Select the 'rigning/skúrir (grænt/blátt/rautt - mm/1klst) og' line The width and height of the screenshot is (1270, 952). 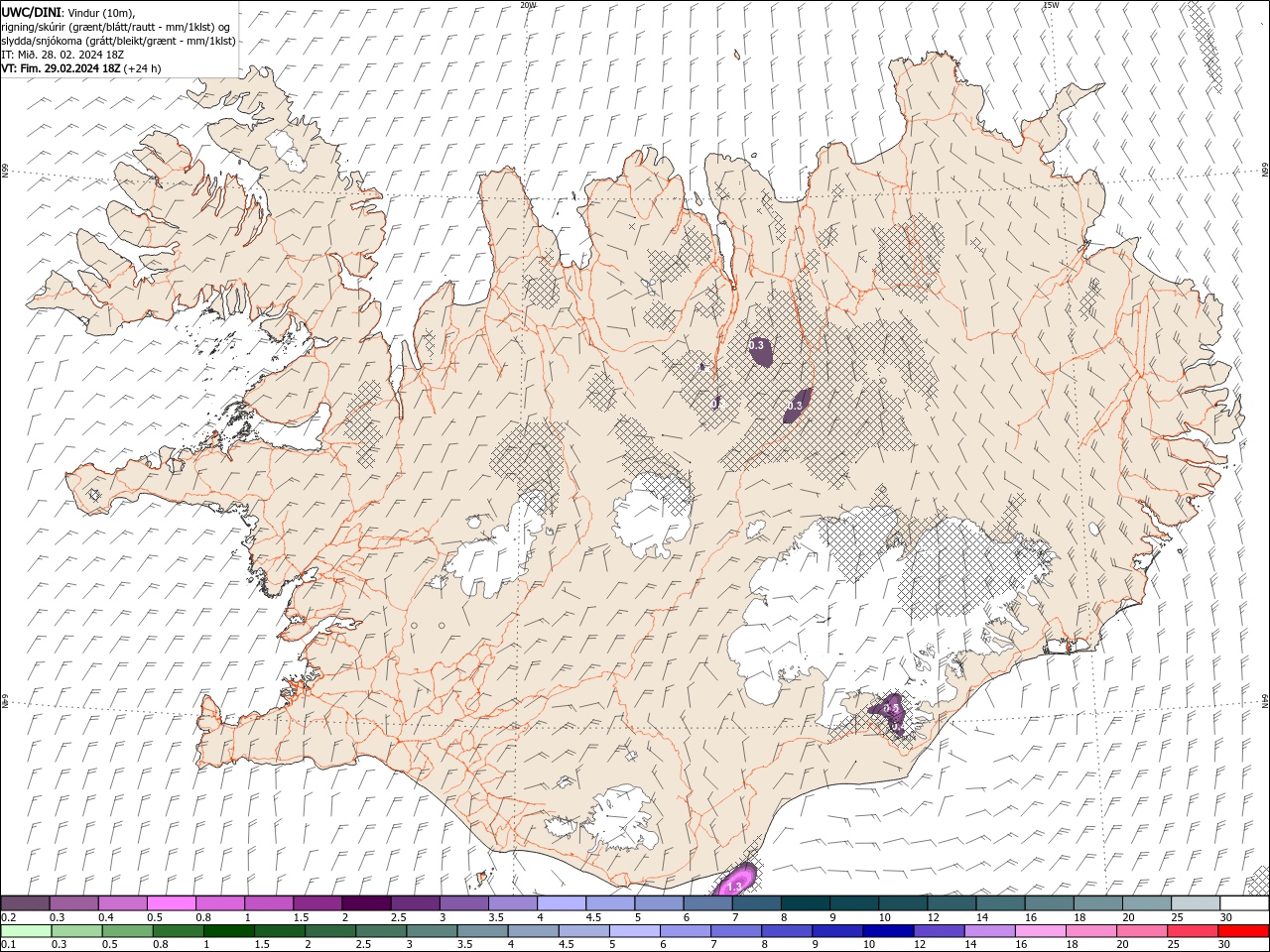pos(117,26)
